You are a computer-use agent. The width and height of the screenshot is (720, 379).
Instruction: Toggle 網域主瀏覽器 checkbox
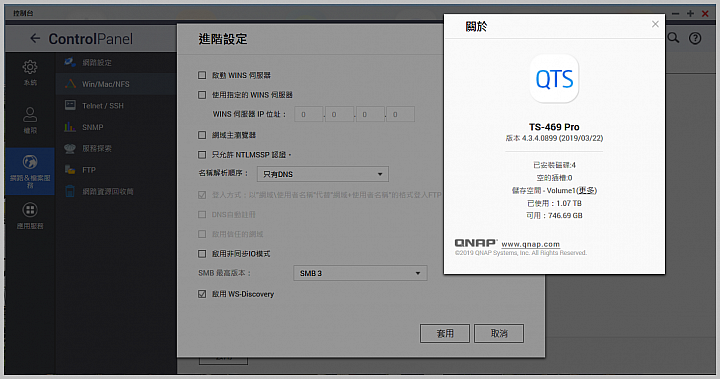coord(202,135)
